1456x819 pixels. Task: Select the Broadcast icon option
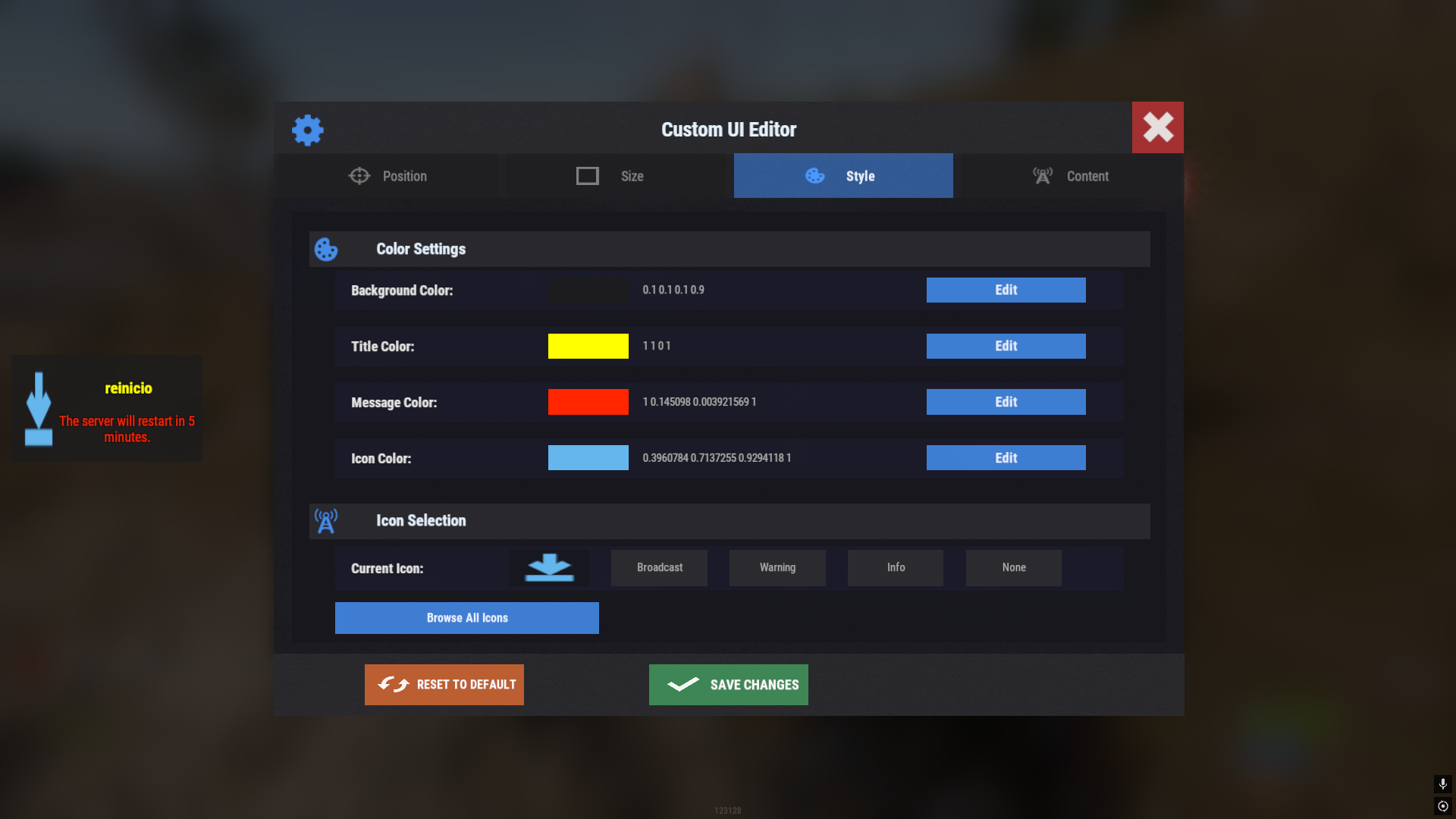660,568
